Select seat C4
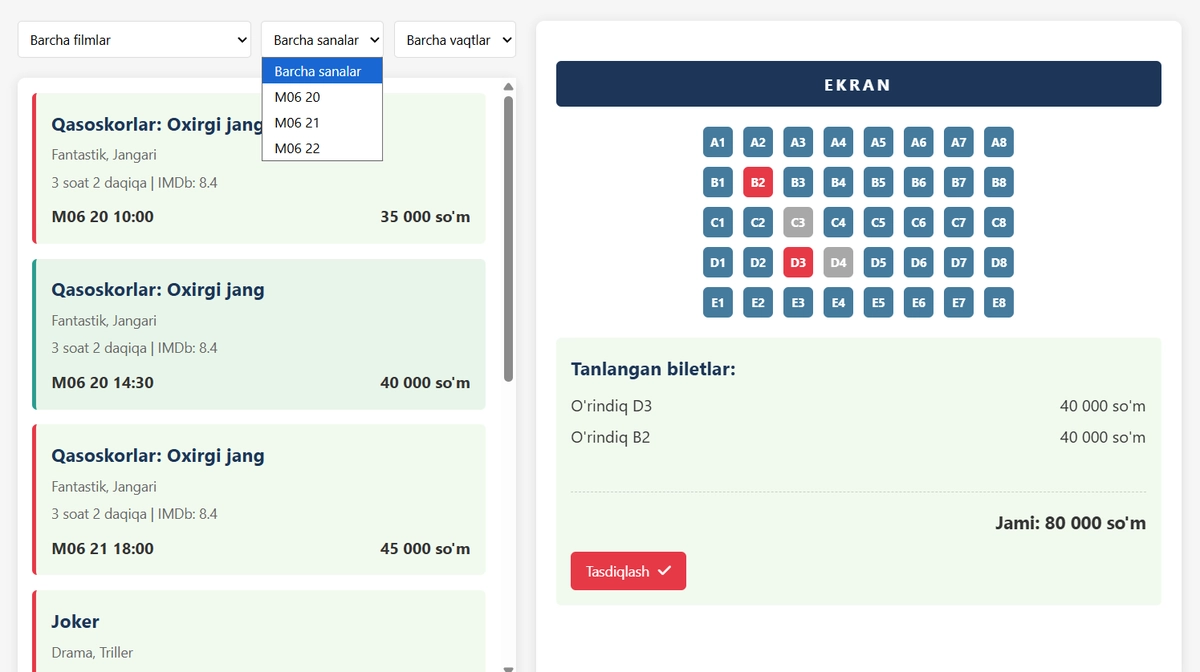The image size is (1200, 672). coord(838,222)
